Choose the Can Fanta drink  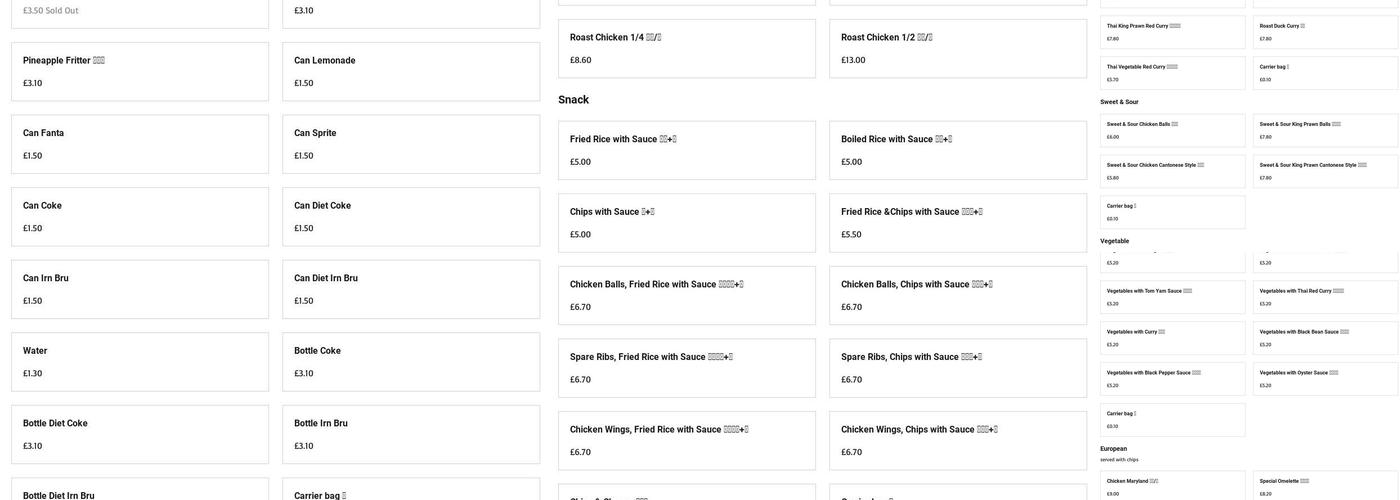pyautogui.click(x=140, y=144)
